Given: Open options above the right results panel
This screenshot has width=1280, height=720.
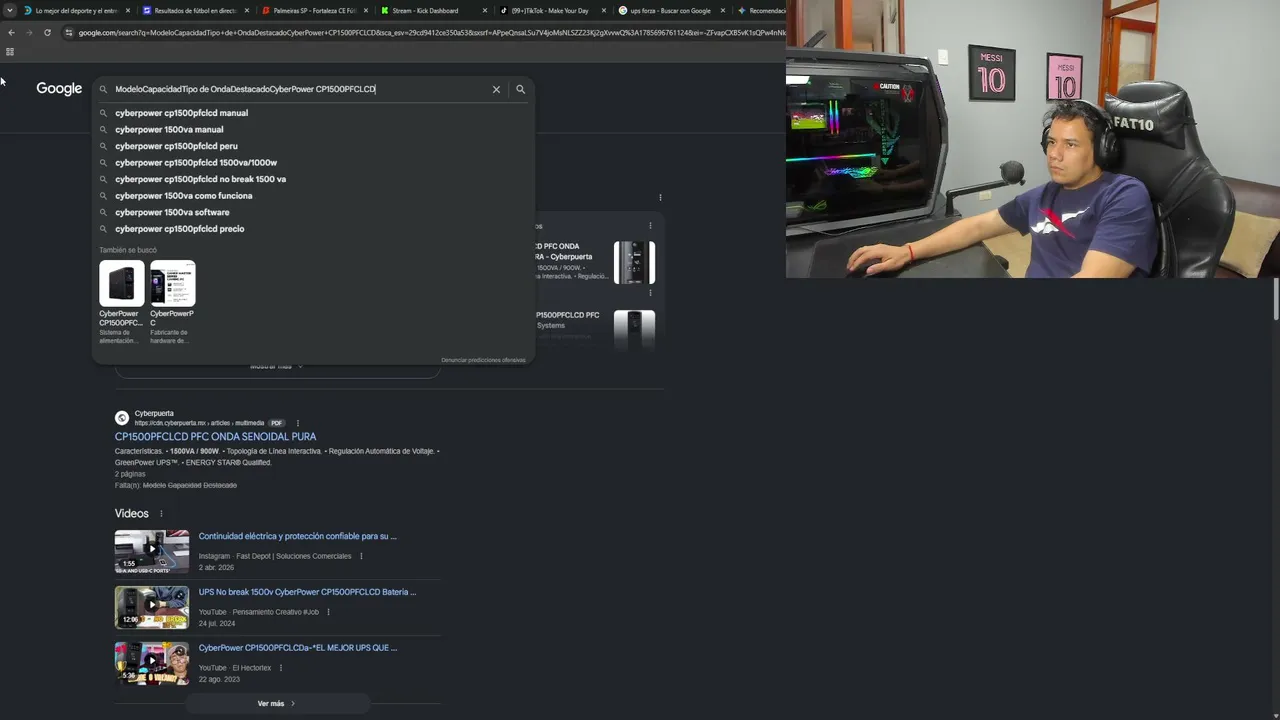Looking at the screenshot, I should (x=660, y=197).
